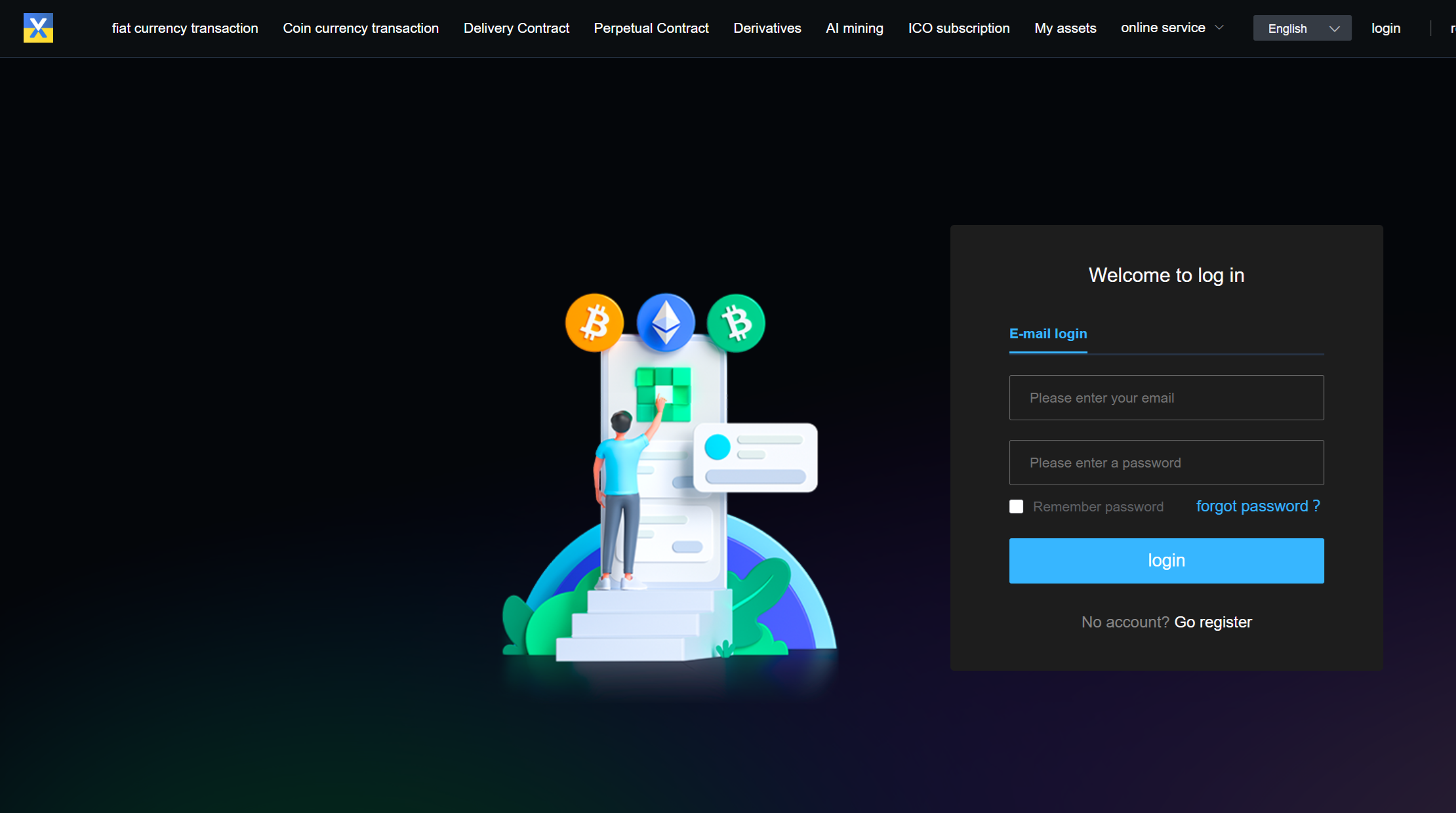This screenshot has height=813, width=1456.
Task: Click the blue-yellow X site logo
Action: [38, 28]
